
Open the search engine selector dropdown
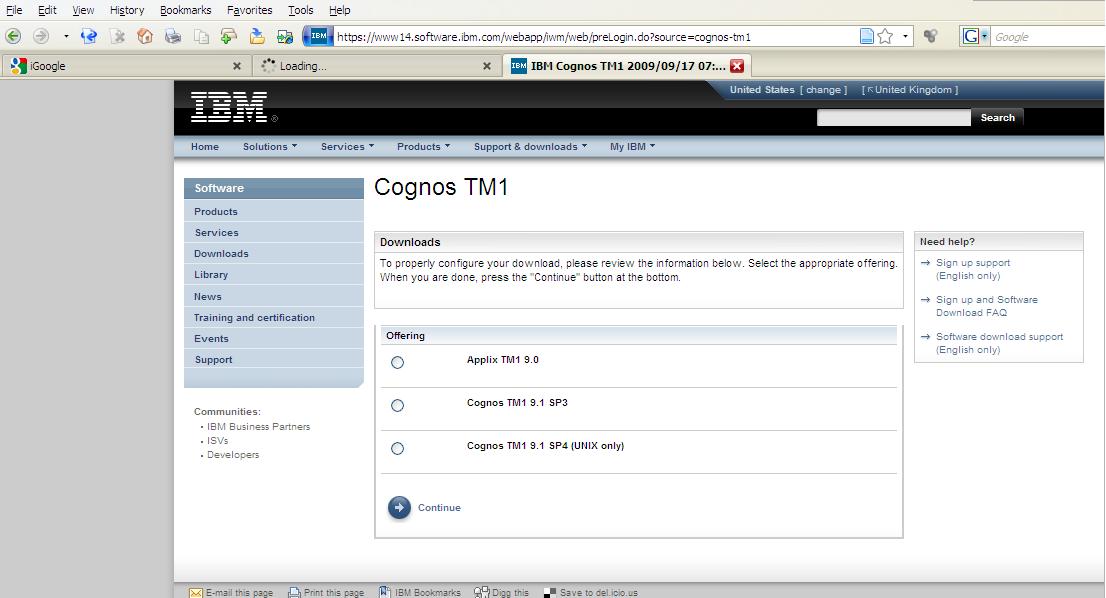tap(976, 36)
